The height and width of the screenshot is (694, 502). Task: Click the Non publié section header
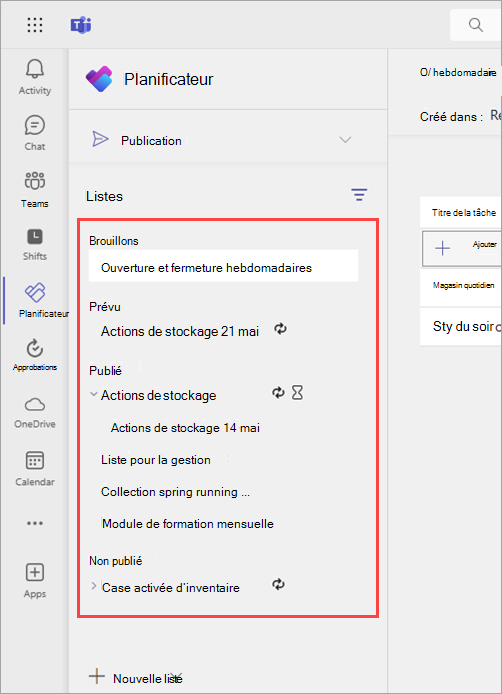coord(116,561)
